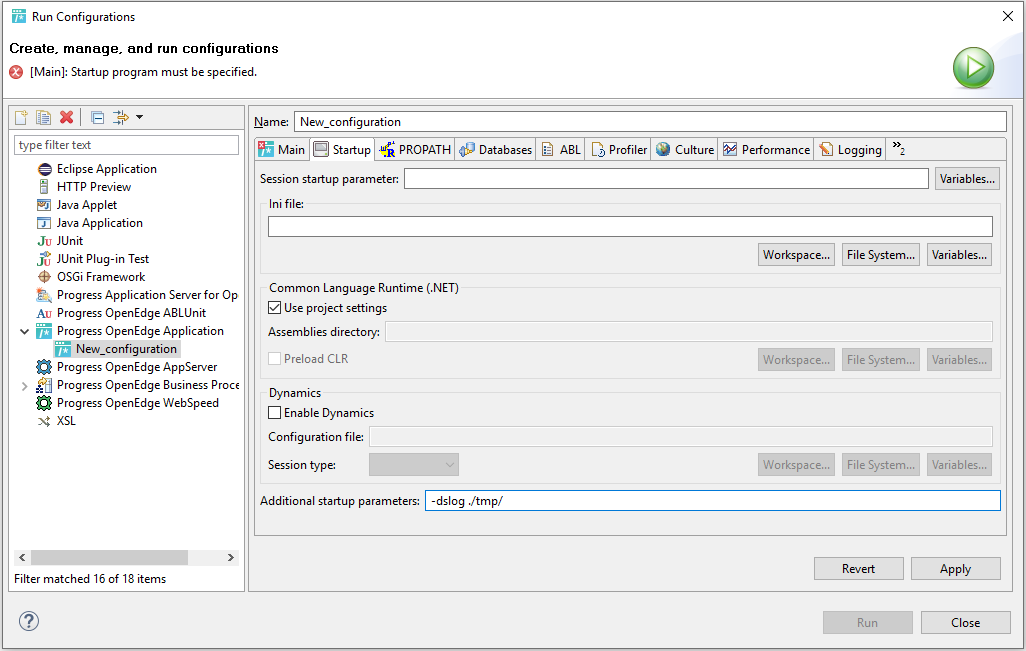
Task: Browse Workspace for Ini file
Action: tap(796, 255)
